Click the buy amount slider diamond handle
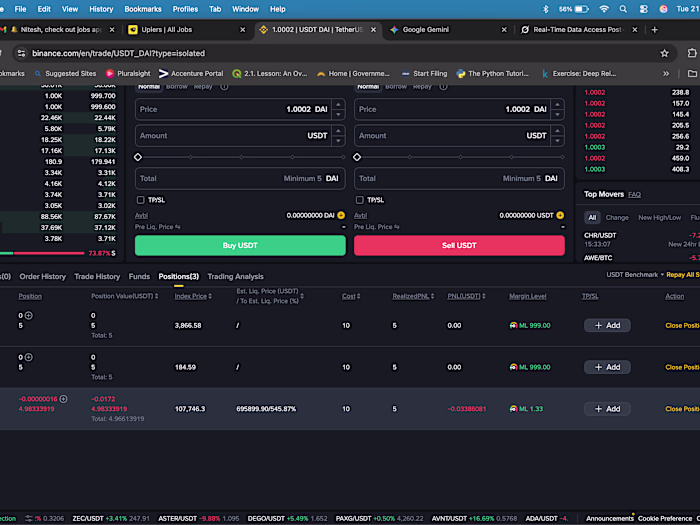The height and width of the screenshot is (525, 700). (x=138, y=157)
